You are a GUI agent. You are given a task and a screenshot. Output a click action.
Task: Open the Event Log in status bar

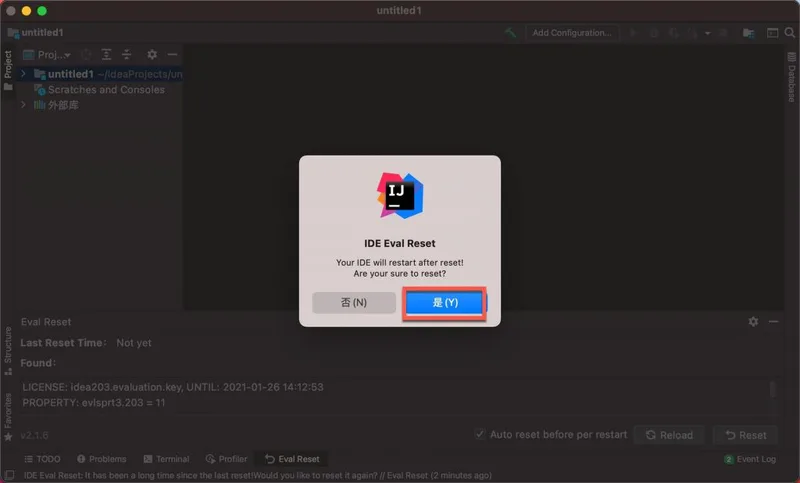coord(749,459)
